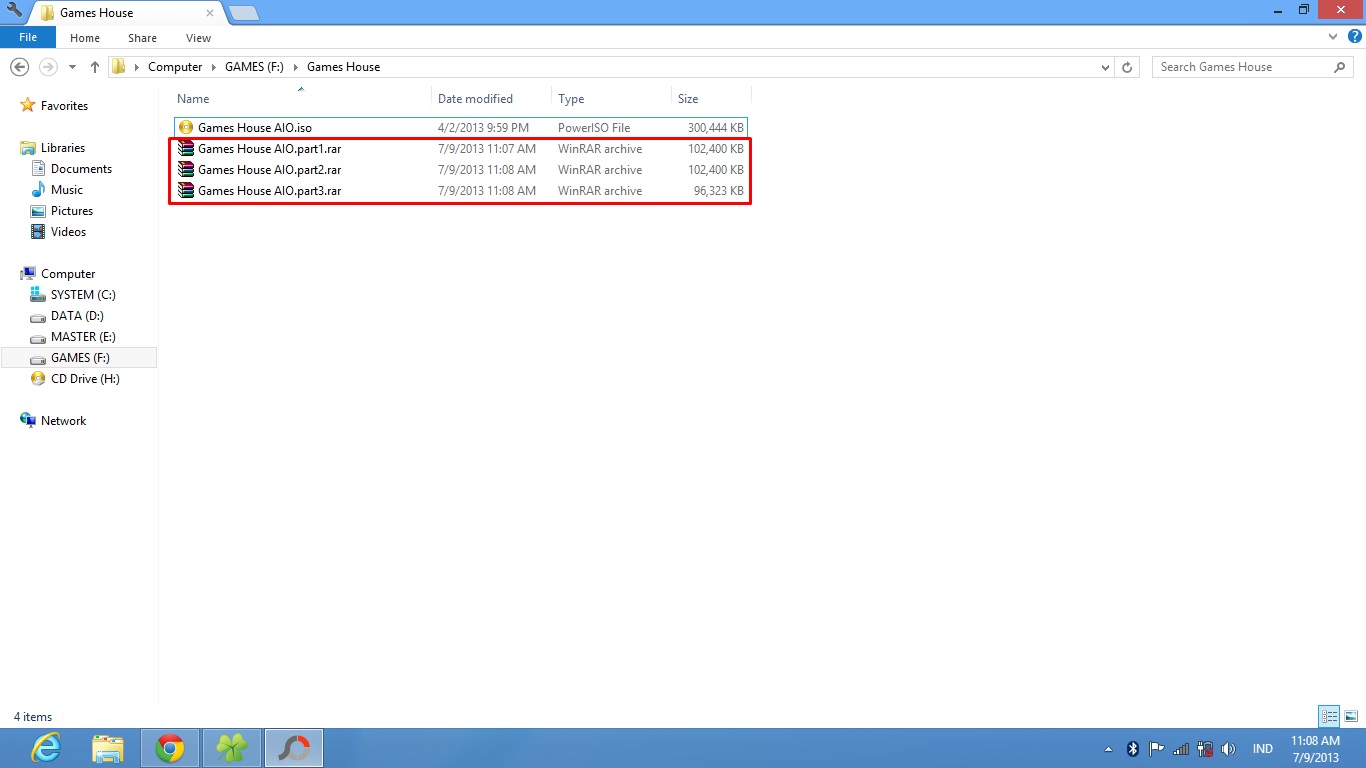Image resolution: width=1366 pixels, height=768 pixels.
Task: Click the Bluetooth tray icon
Action: pyautogui.click(x=1133, y=749)
